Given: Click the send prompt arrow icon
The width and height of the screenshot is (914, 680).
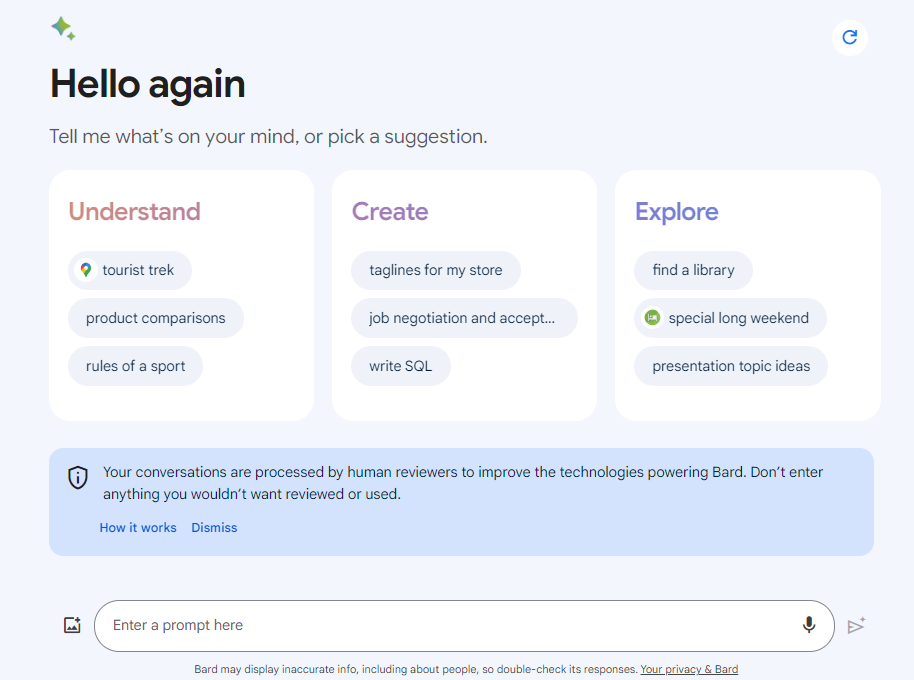Looking at the screenshot, I should [x=856, y=625].
